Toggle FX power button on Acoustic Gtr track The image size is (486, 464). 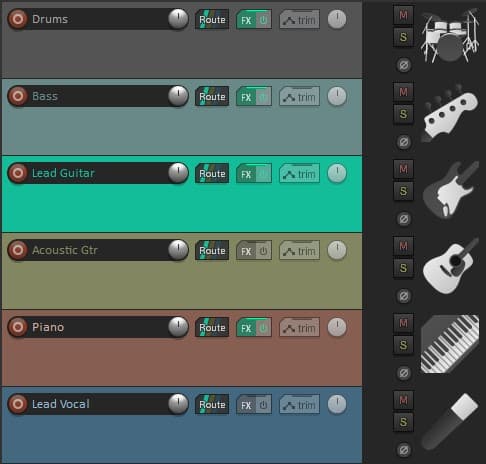point(263,251)
